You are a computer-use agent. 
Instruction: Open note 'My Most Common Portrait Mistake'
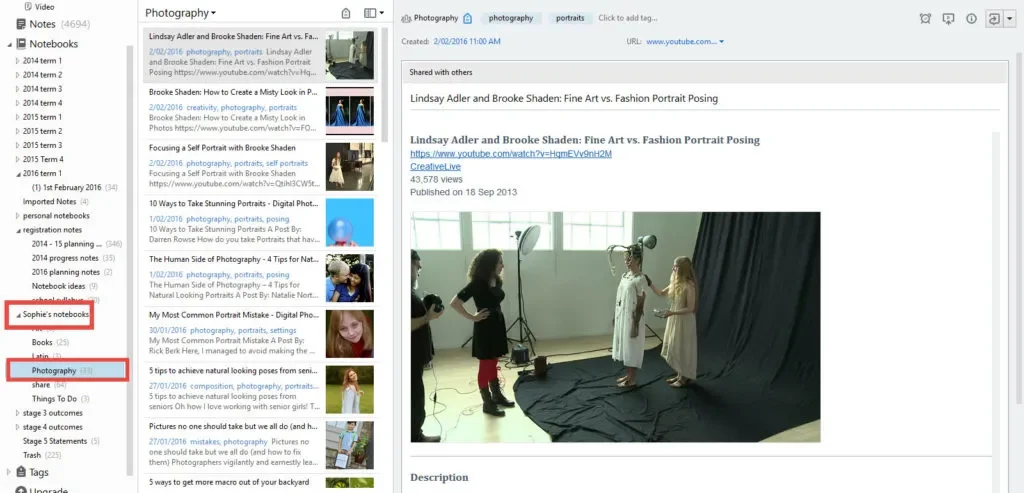(x=260, y=334)
